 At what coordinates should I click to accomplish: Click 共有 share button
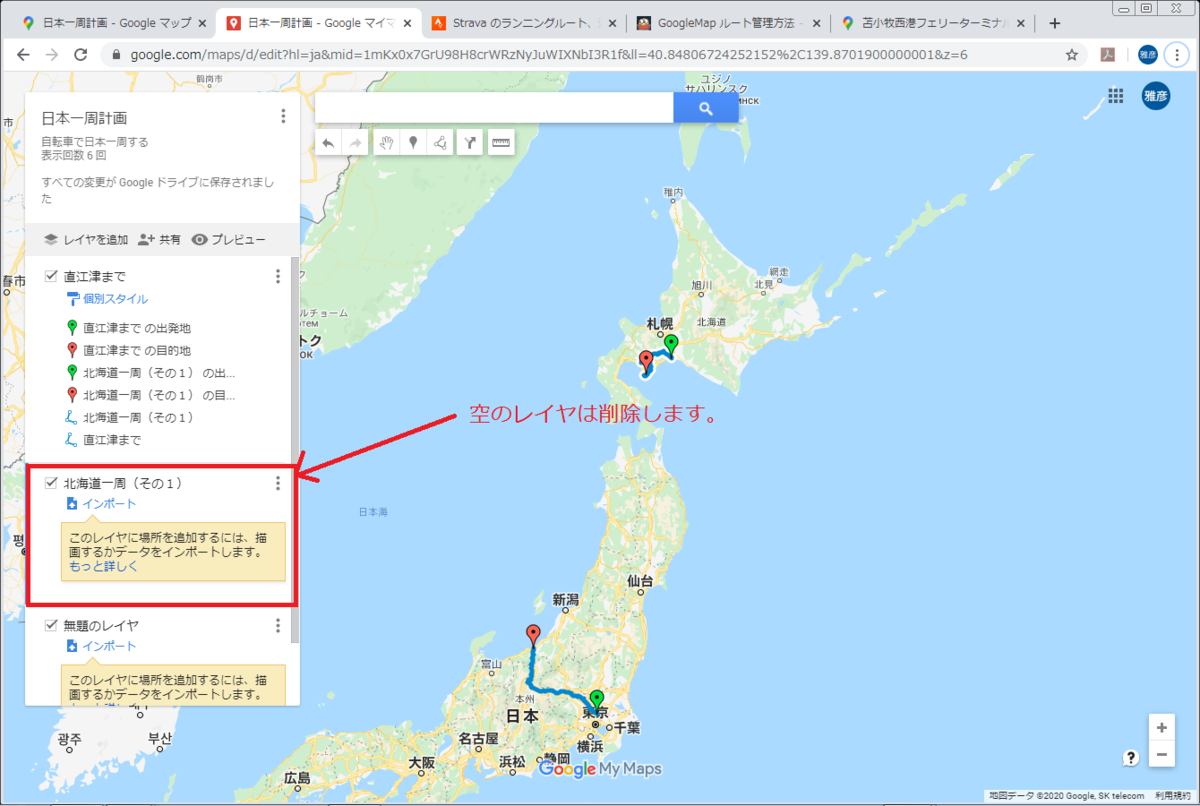tap(160, 240)
